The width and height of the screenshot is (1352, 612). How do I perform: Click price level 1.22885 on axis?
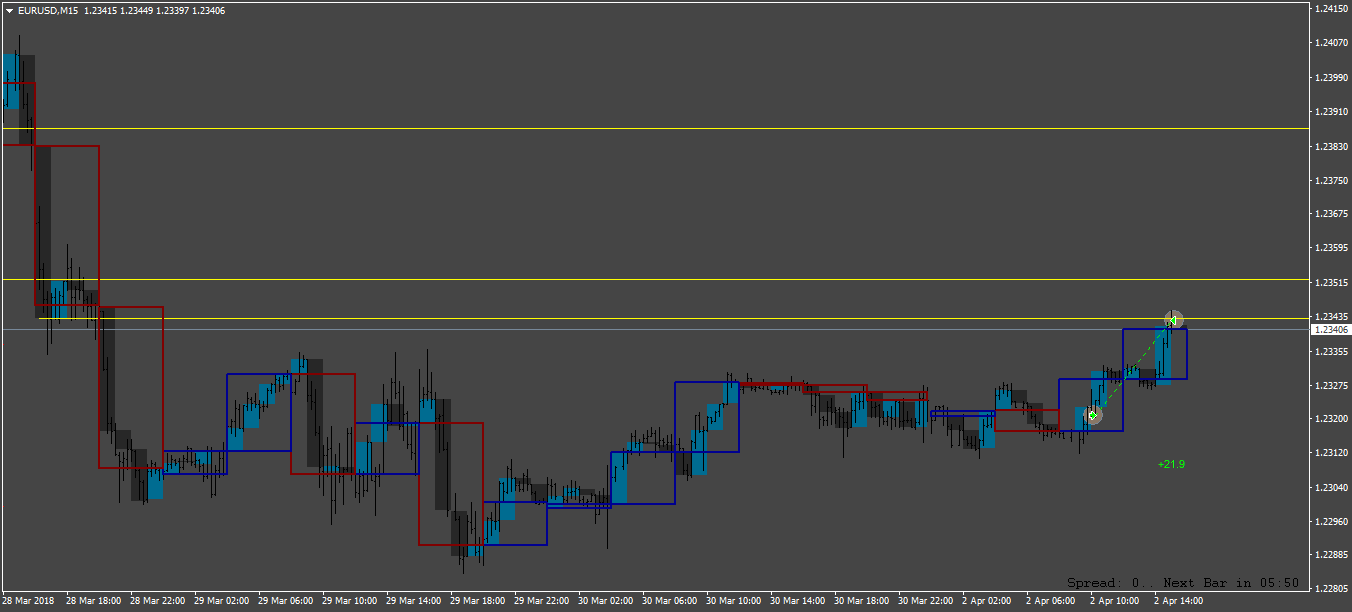1331,554
